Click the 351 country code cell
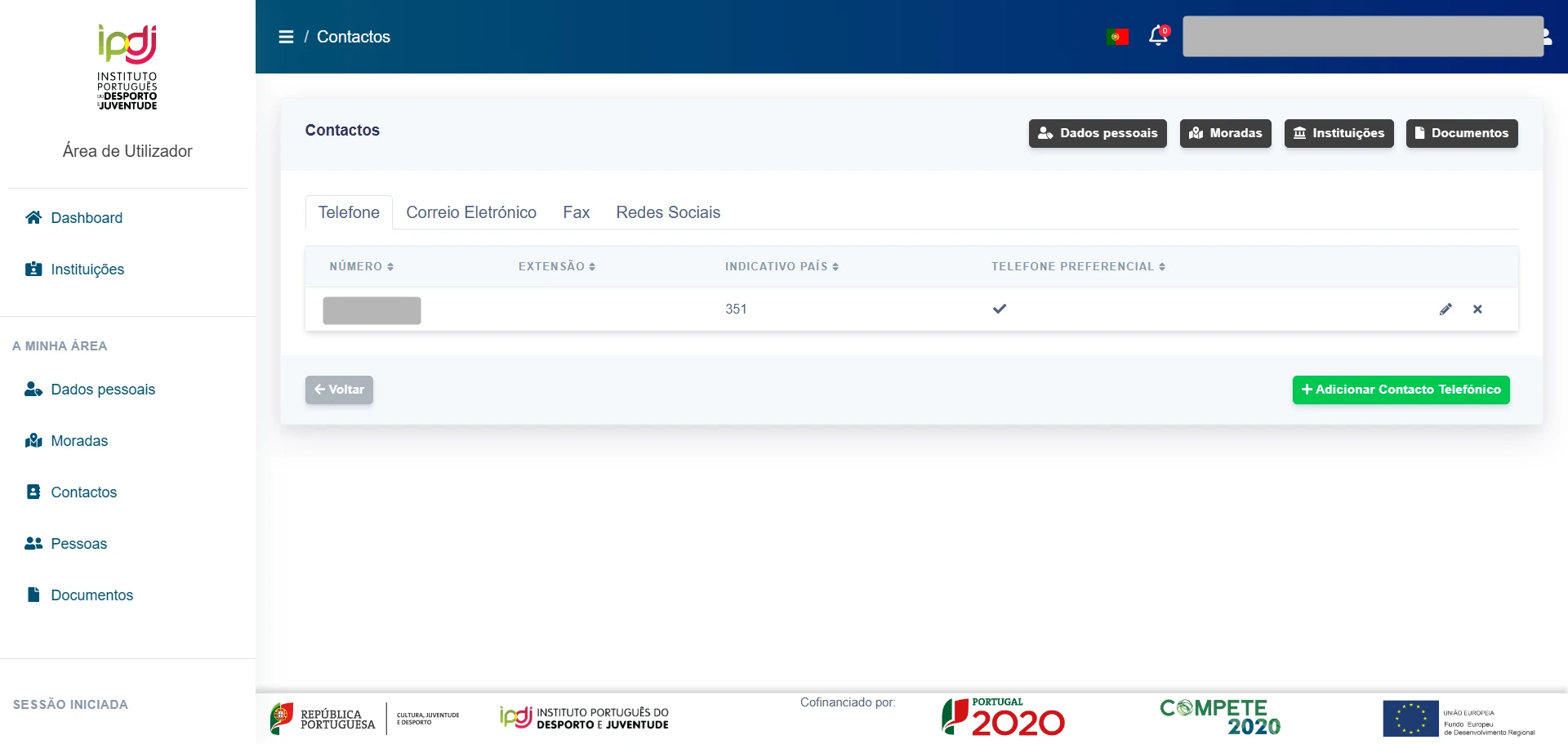The width and height of the screenshot is (1568, 744). pos(736,309)
